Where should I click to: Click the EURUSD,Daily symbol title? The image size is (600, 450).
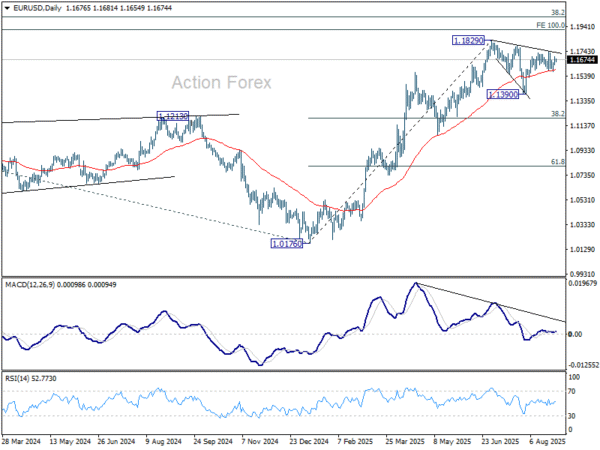(37, 8)
